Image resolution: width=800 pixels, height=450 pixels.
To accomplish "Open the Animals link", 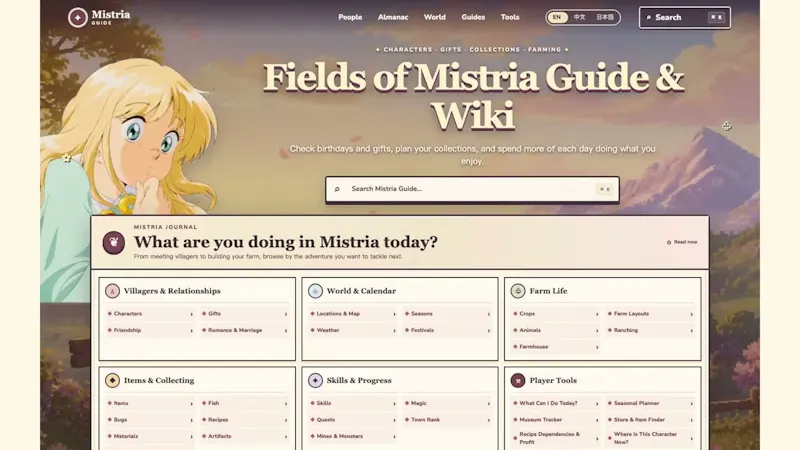I will pyautogui.click(x=556, y=331).
